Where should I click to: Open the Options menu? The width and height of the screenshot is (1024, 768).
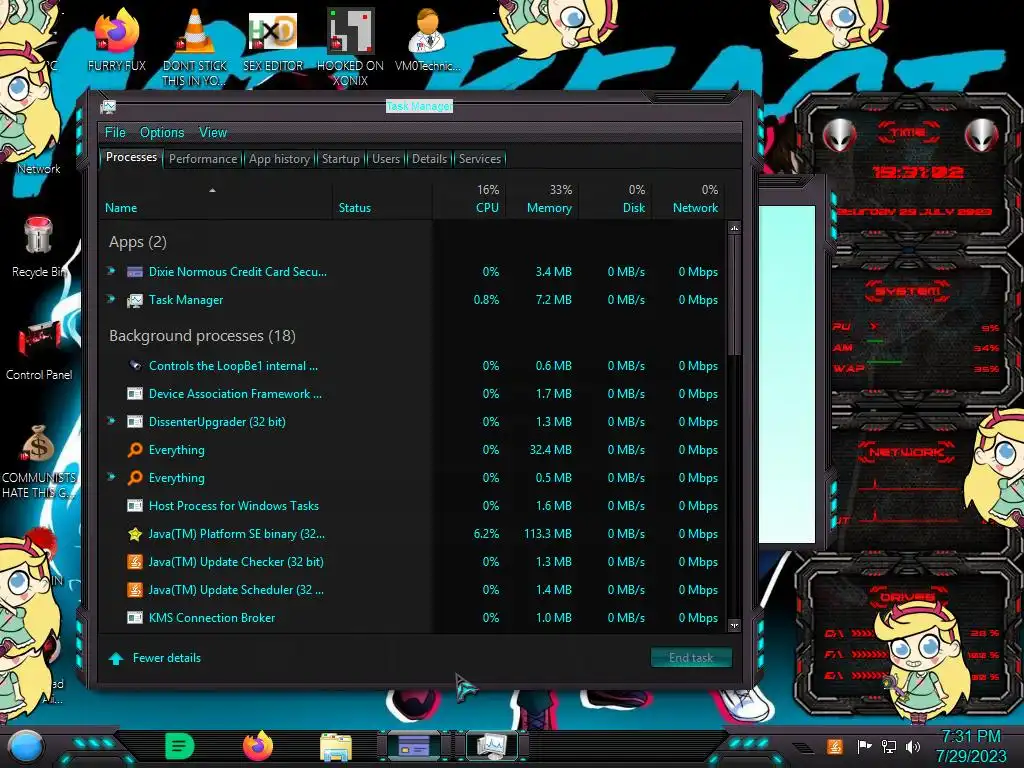point(162,133)
